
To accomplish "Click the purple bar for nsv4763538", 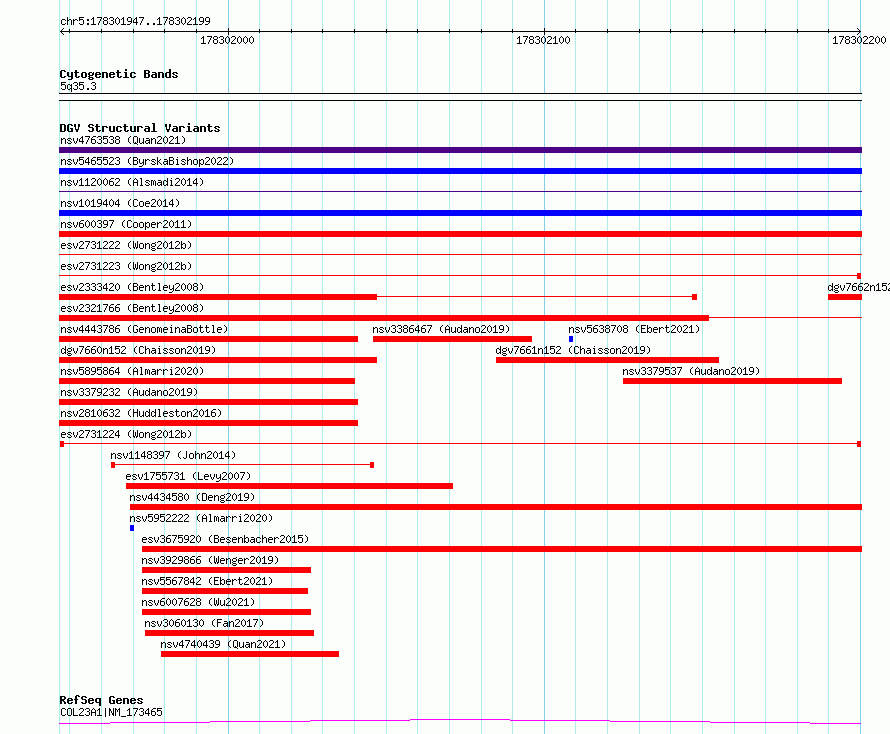I will 460,150.
